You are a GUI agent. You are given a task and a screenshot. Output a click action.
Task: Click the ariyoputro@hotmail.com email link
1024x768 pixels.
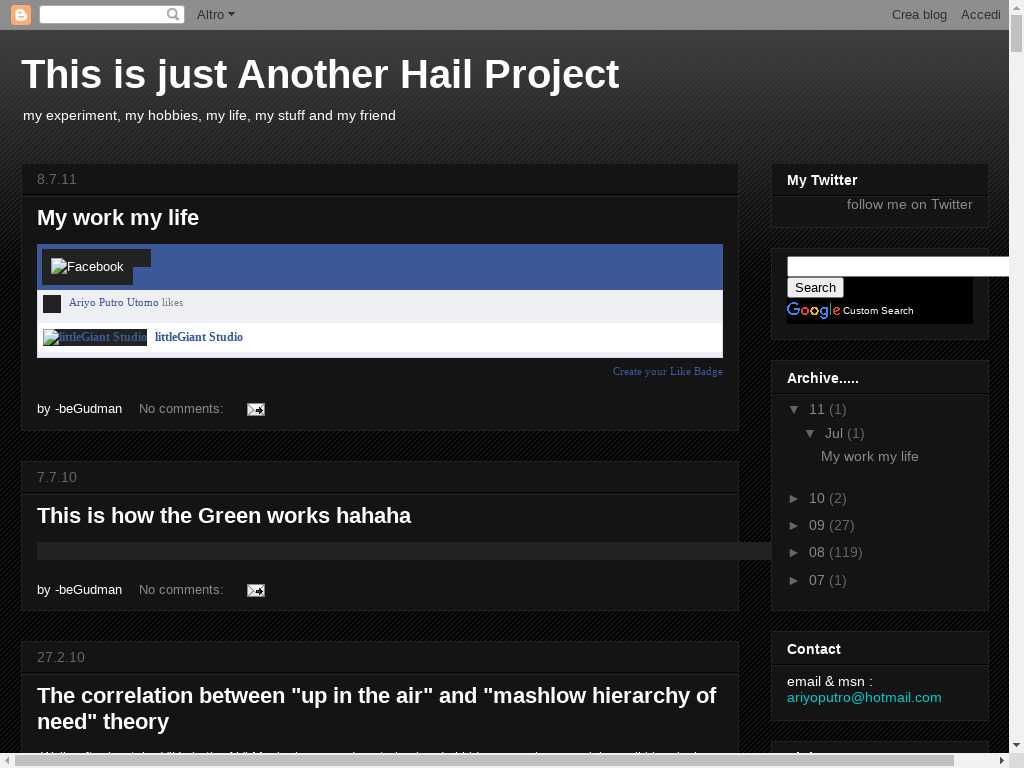coord(863,697)
